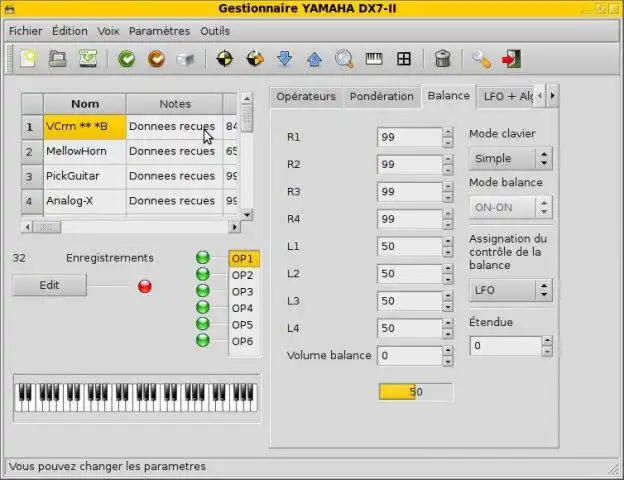The image size is (624, 480).
Task: Open the Paramètres menu
Action: pos(159,31)
